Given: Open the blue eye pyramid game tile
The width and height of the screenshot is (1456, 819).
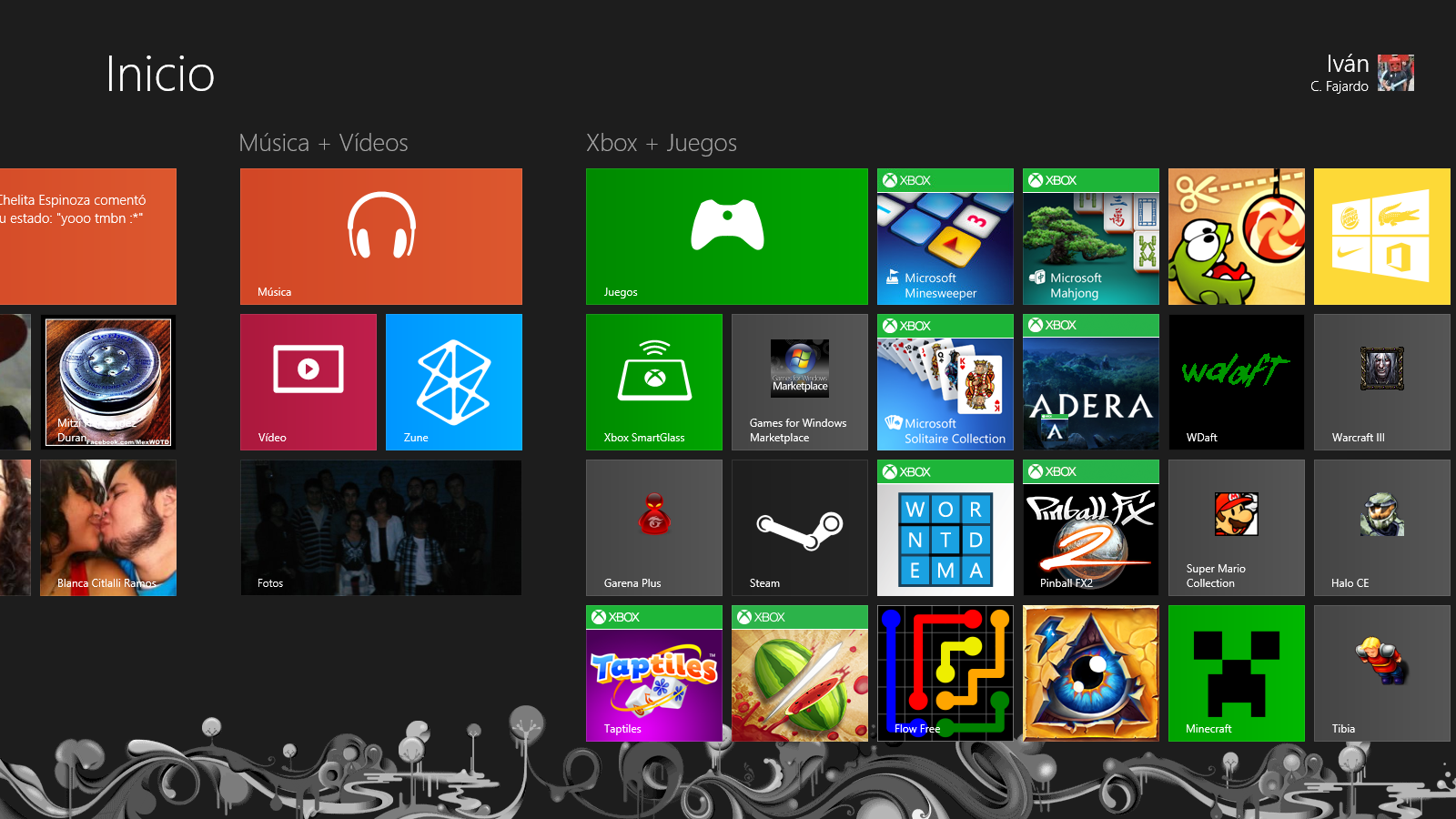Looking at the screenshot, I should 1091,673.
